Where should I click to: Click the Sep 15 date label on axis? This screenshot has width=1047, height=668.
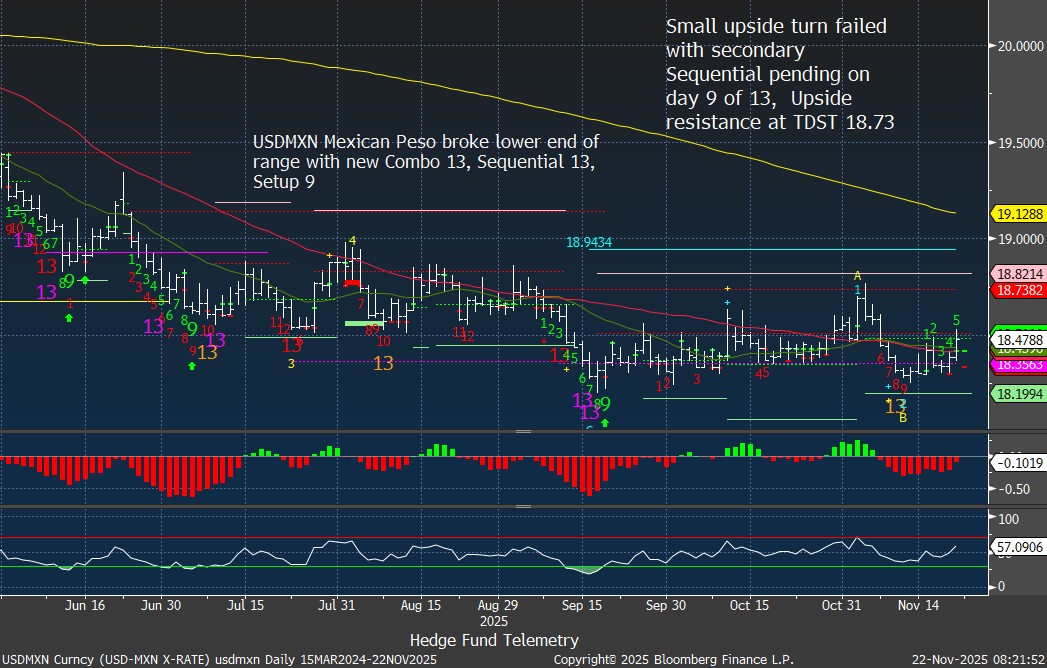coord(582,606)
